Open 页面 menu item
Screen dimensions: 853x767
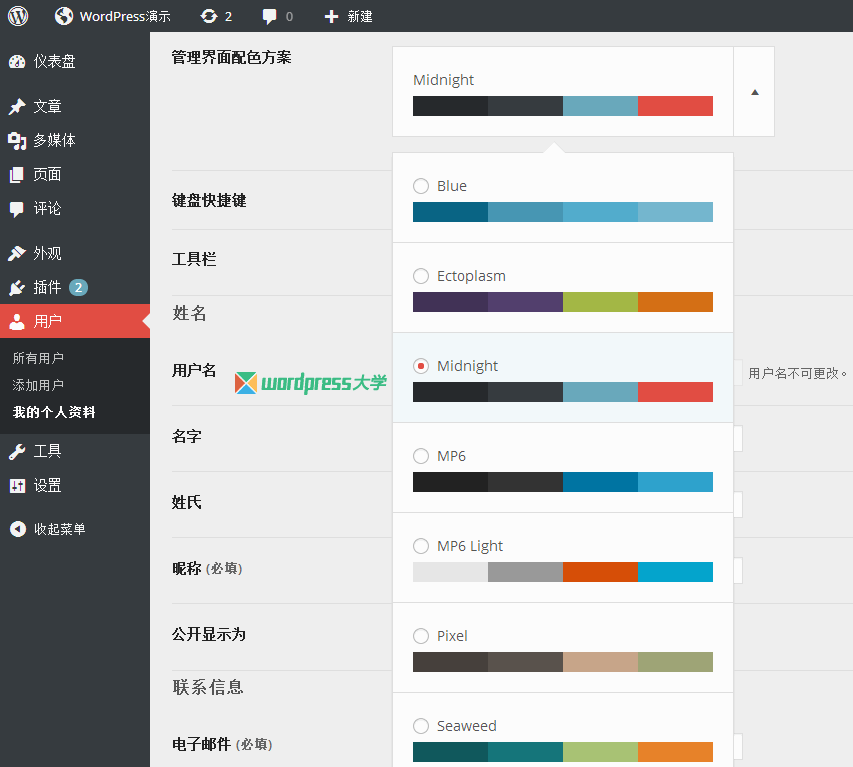[47, 175]
